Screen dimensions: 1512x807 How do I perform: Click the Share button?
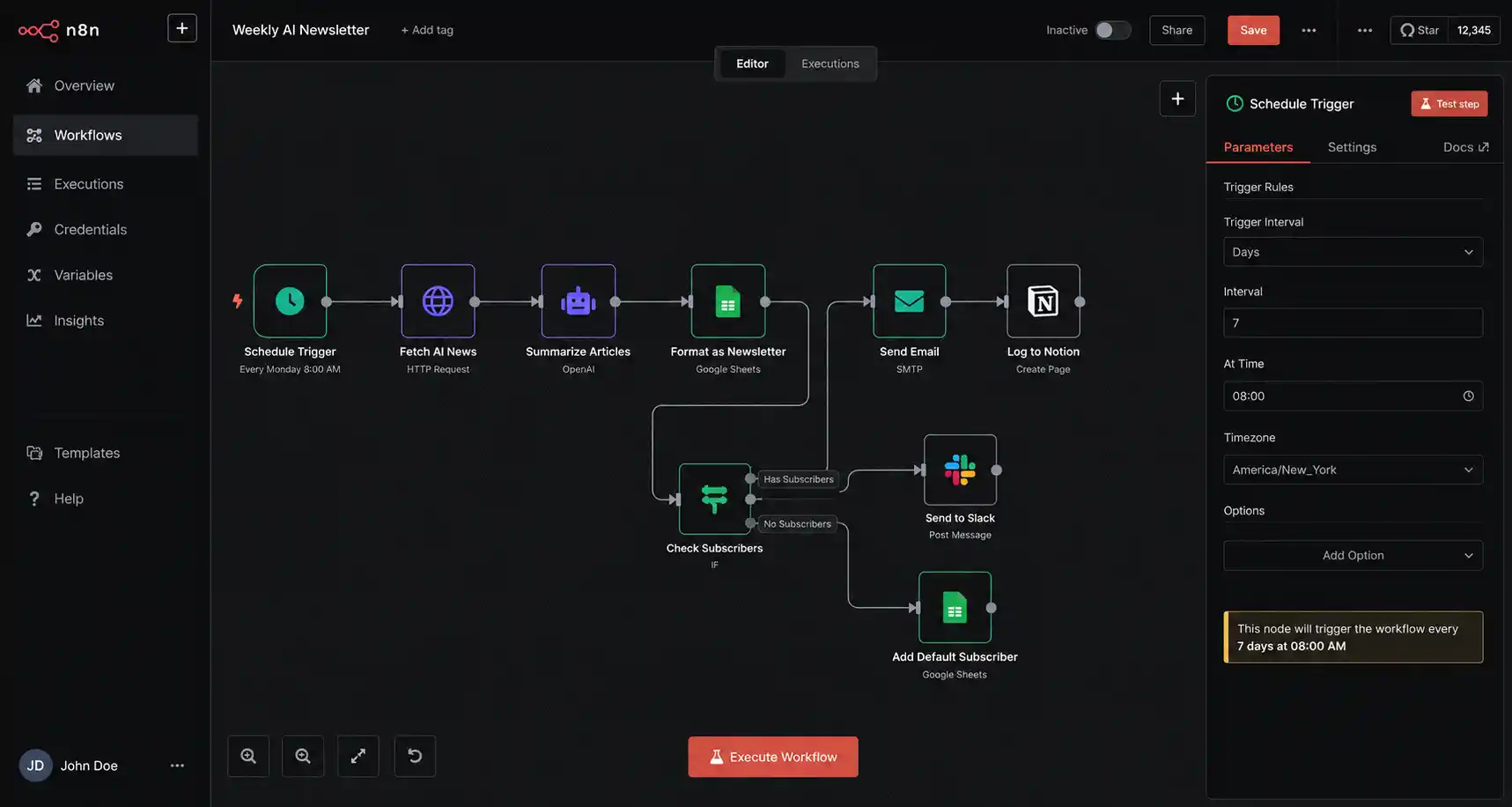coord(1176,30)
